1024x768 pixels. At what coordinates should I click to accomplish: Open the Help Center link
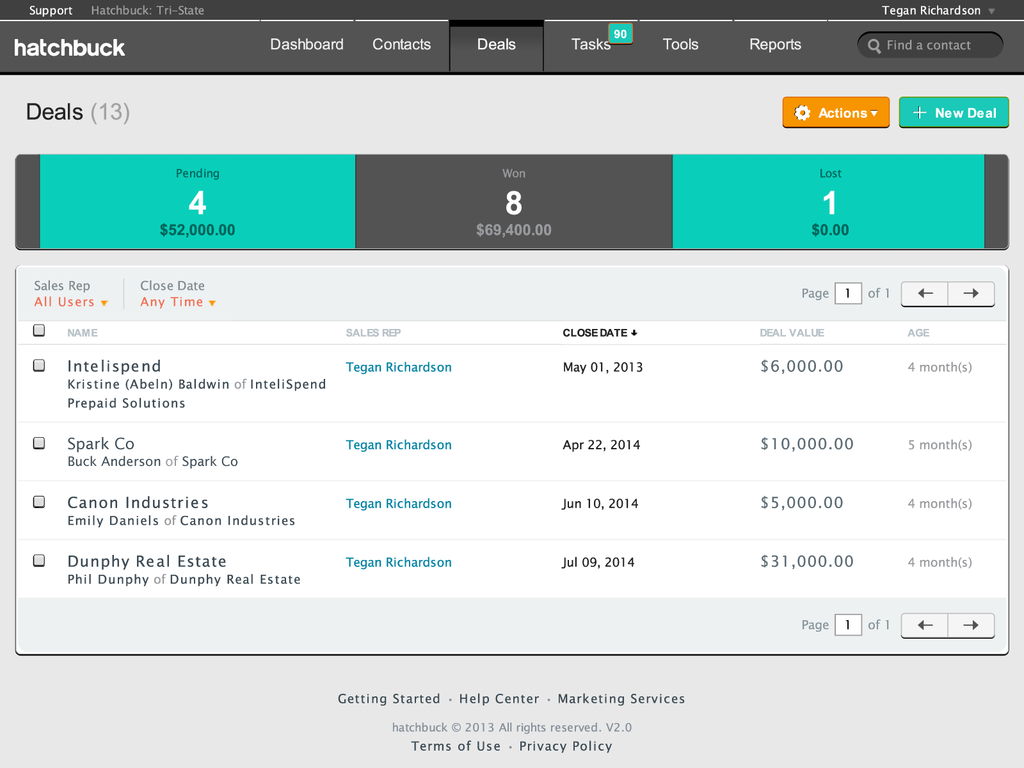pyautogui.click(x=499, y=699)
